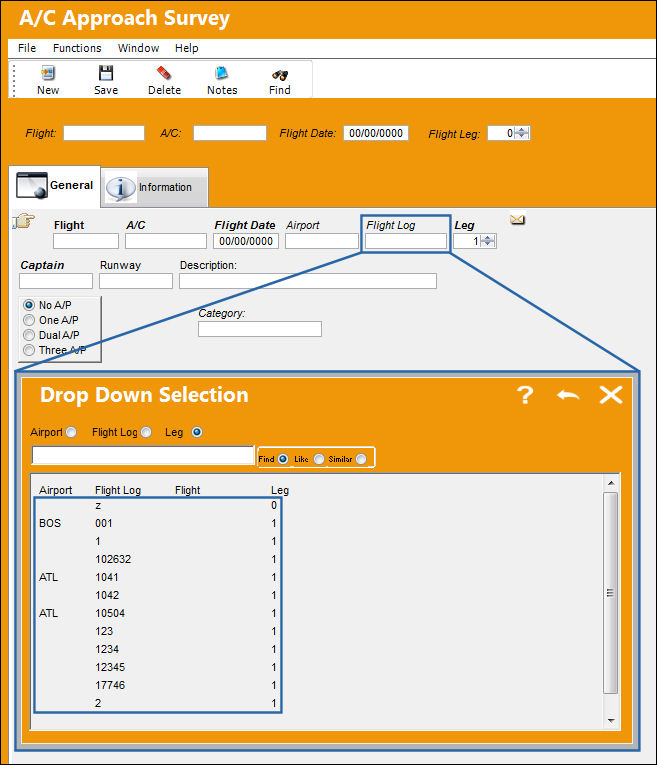The image size is (657, 765).
Task: Select the One A/P radio button
Action: (x=29, y=320)
